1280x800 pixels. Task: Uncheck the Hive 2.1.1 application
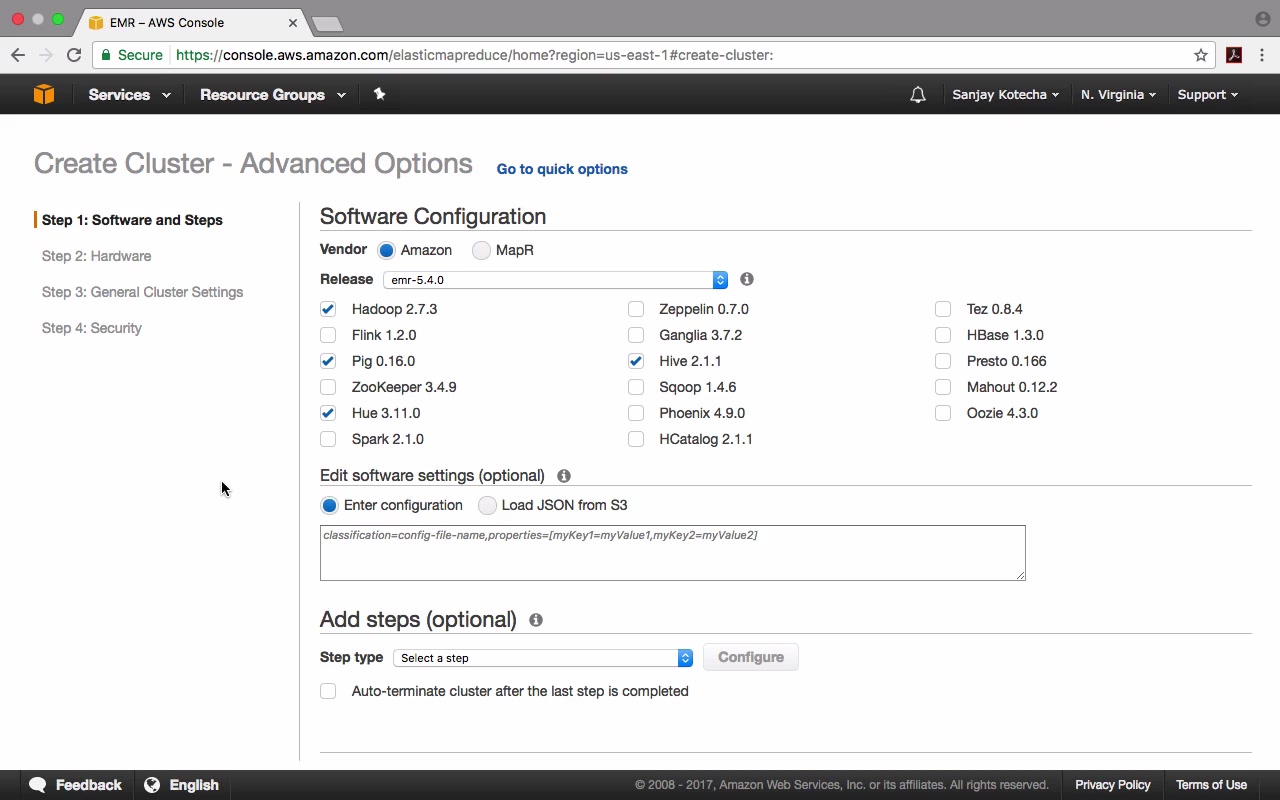[636, 361]
